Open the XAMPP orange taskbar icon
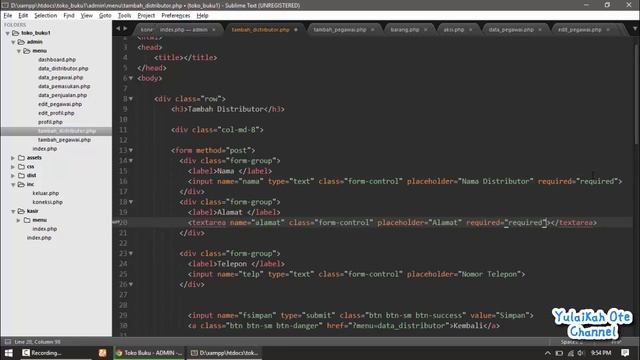640x360 pixels. [102, 353]
